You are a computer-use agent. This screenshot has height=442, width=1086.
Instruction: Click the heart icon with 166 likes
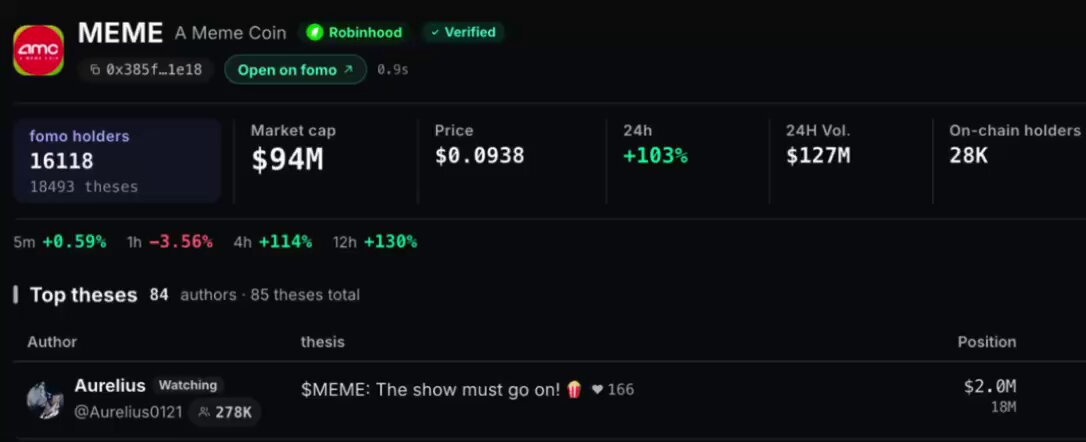coord(597,389)
